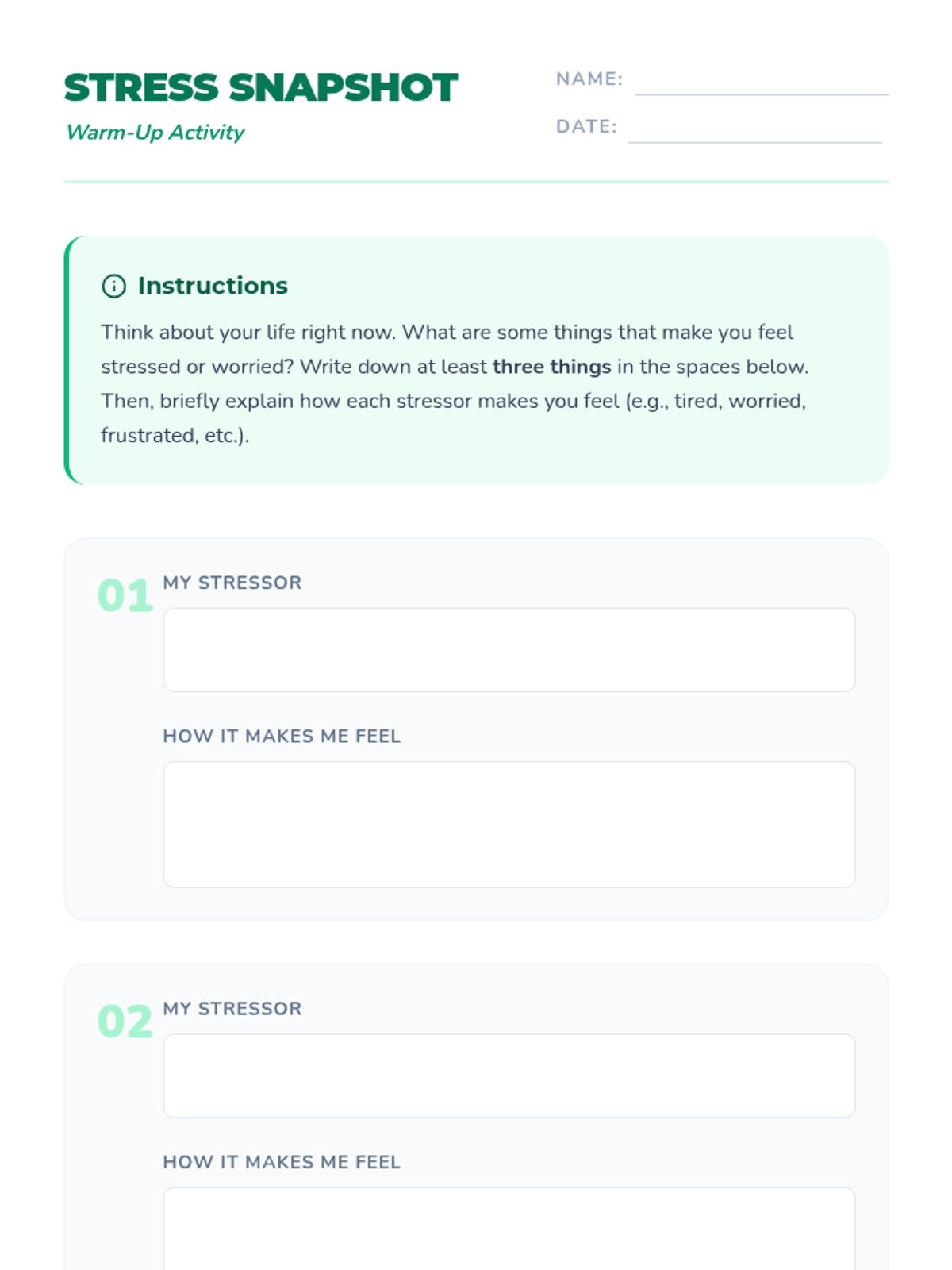Click the large 01 number badge
Image resolution: width=952 pixels, height=1270 pixels.
[125, 595]
